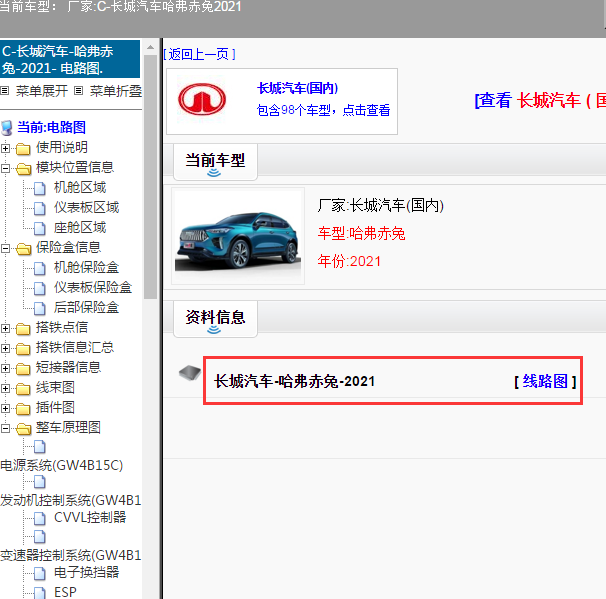Image resolution: width=606 pixels, height=599 pixels.
Task: Click the folder icon of 使用说明
Action: [23, 148]
